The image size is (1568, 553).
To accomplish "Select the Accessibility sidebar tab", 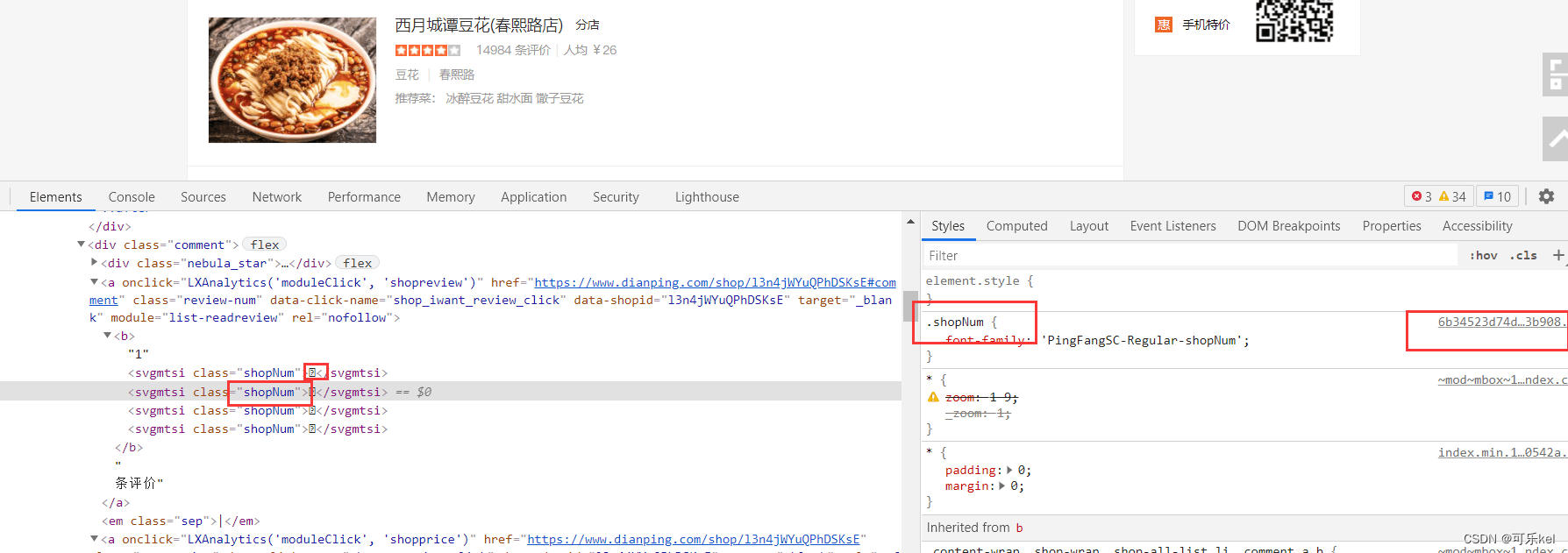I will (1478, 226).
